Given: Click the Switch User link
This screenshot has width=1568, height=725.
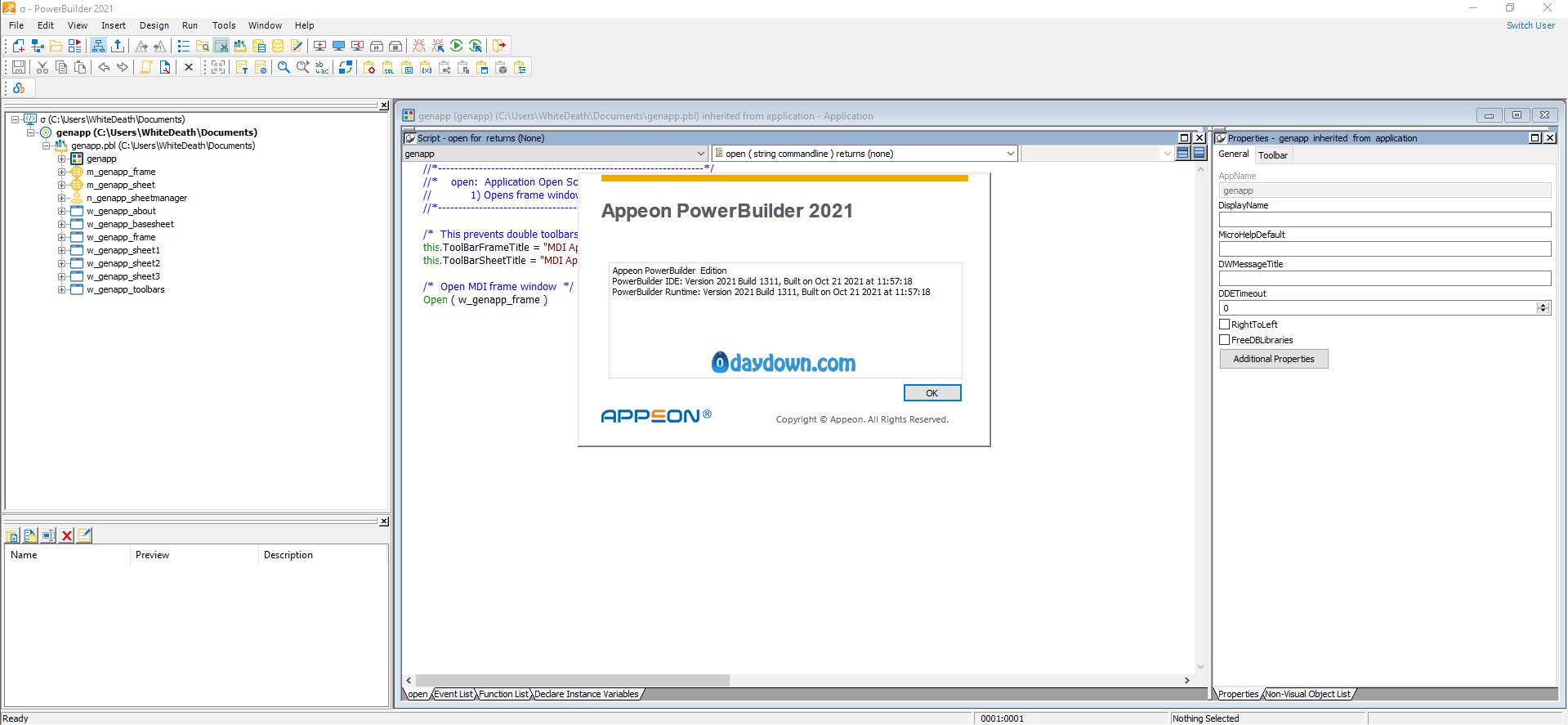Looking at the screenshot, I should [x=1530, y=25].
